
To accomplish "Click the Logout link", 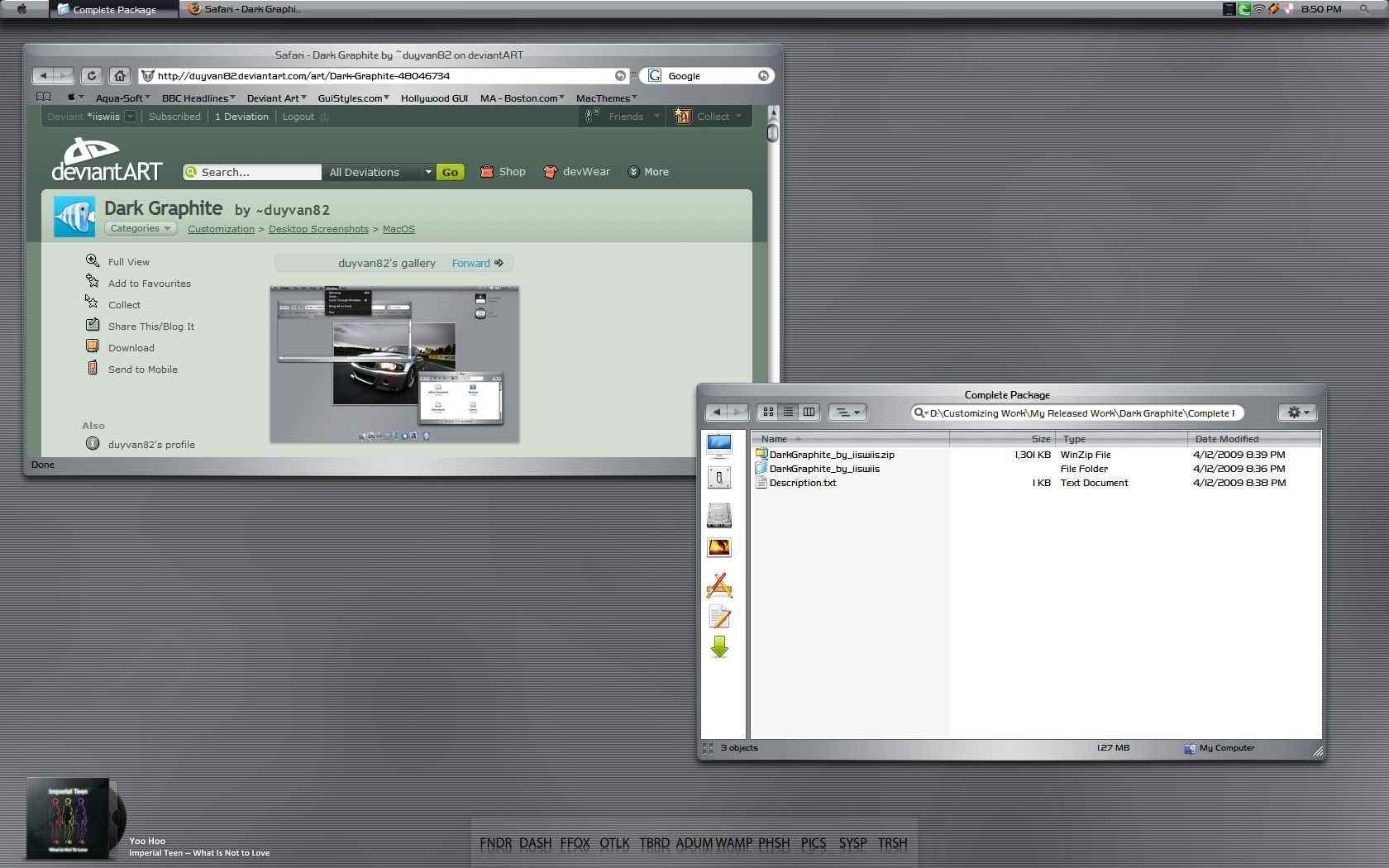I will tap(298, 117).
